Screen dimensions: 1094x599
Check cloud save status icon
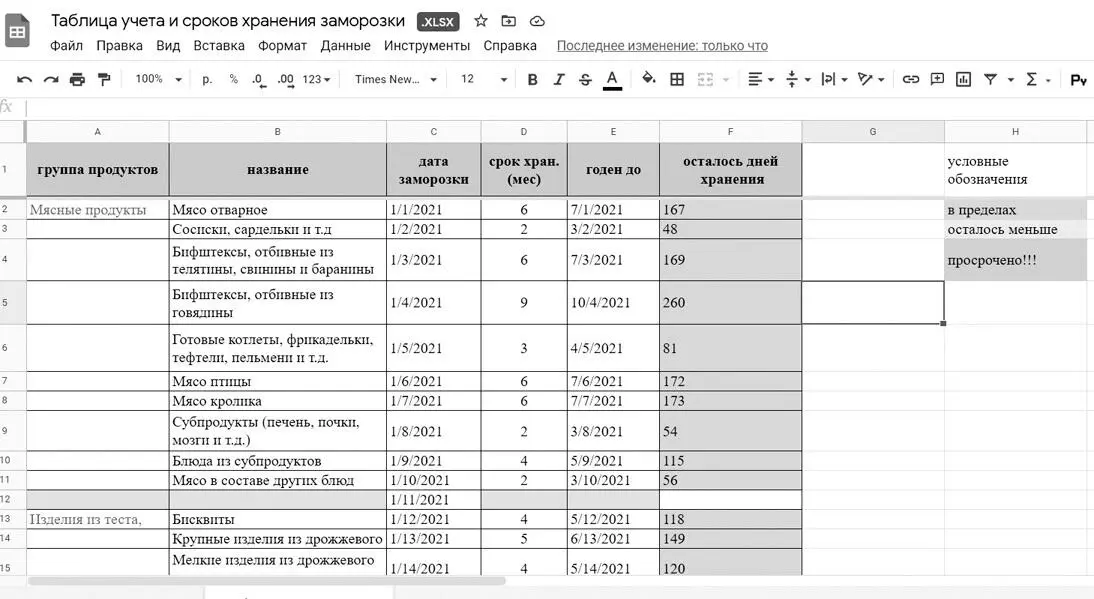(537, 21)
